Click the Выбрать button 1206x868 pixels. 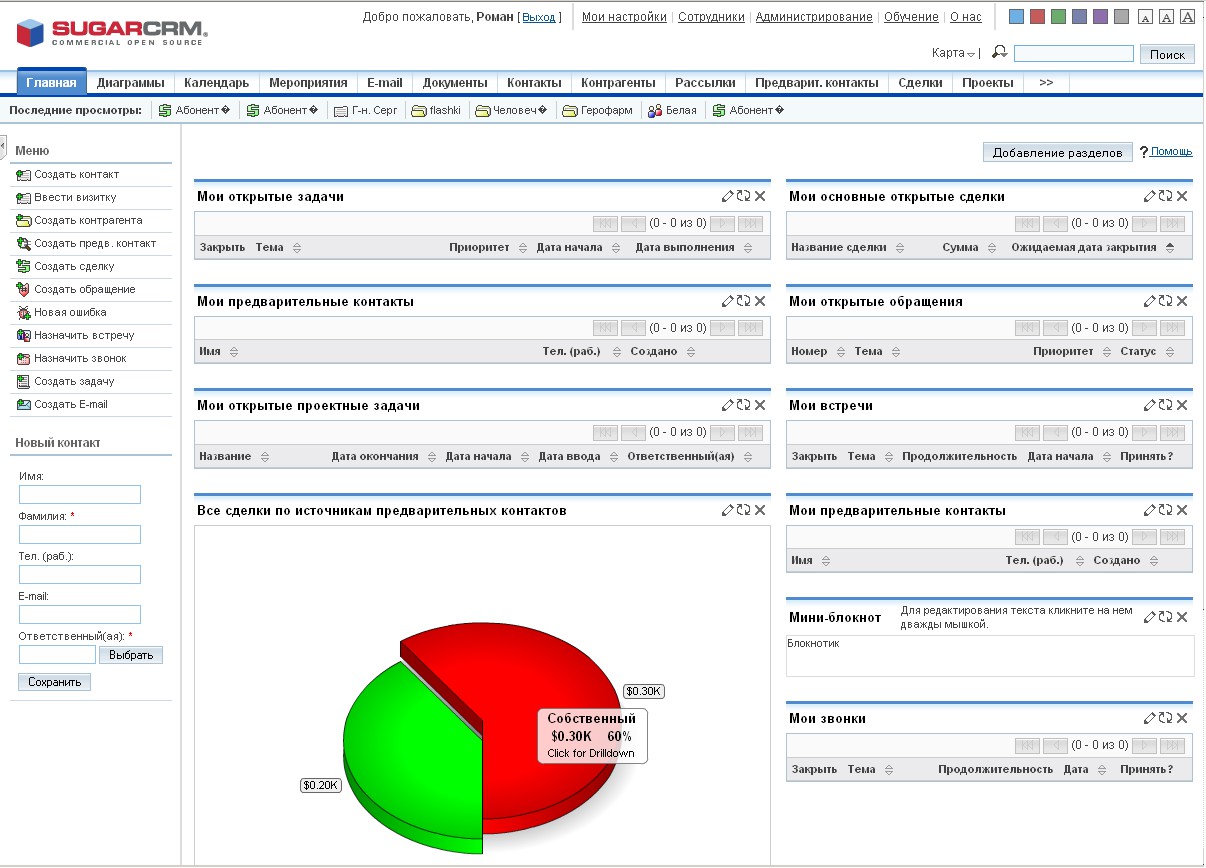(x=131, y=655)
